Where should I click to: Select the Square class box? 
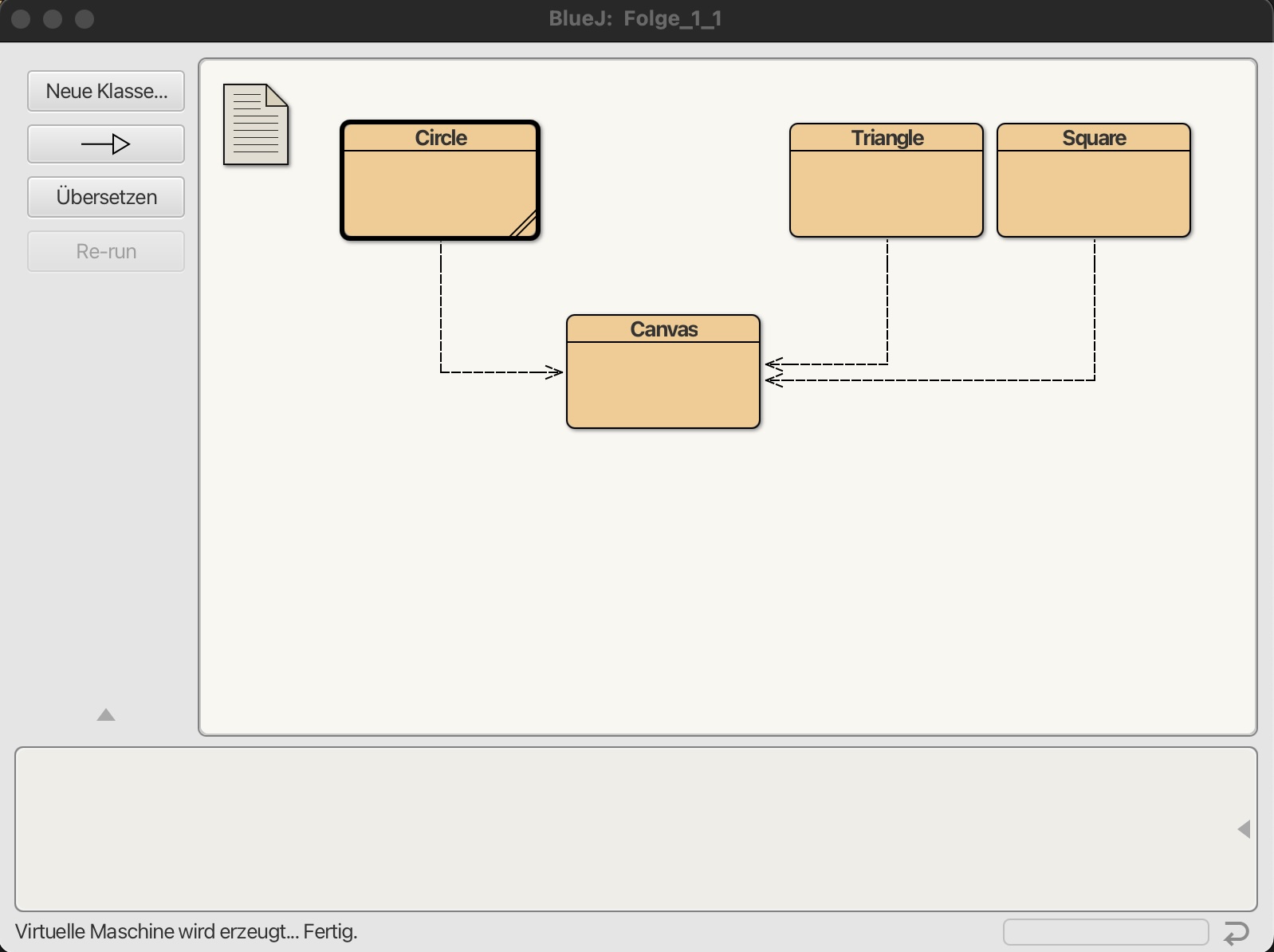coord(1093,191)
